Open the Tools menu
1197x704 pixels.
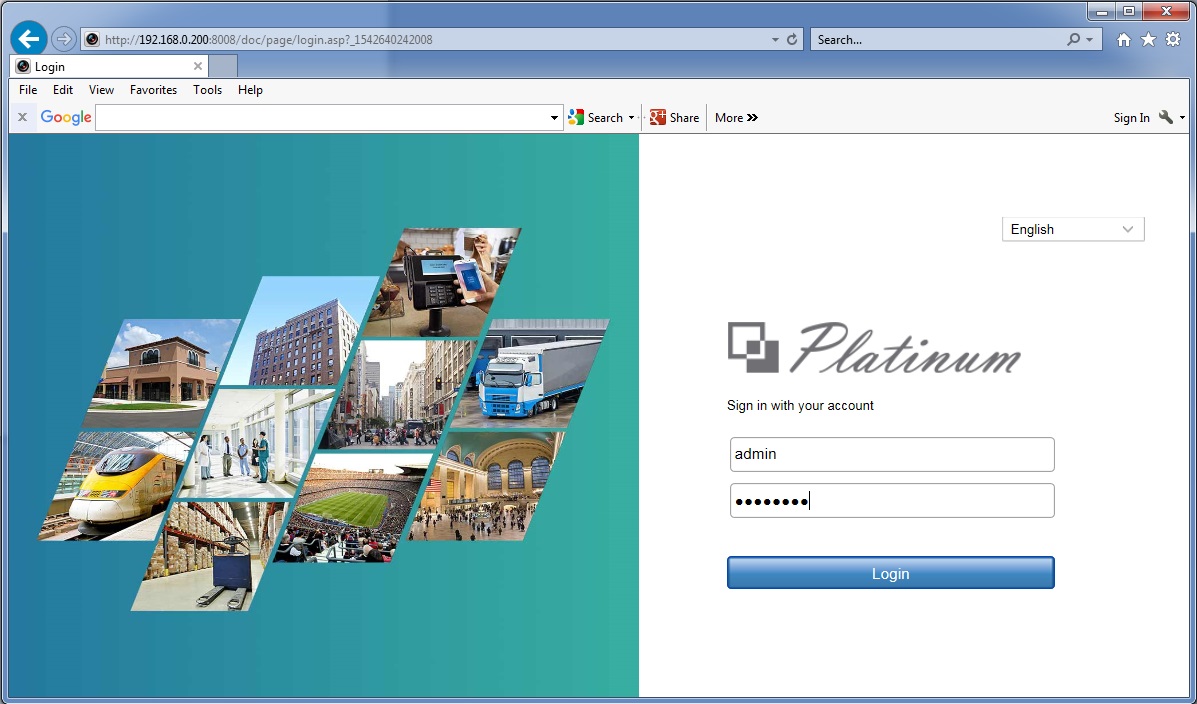208,90
